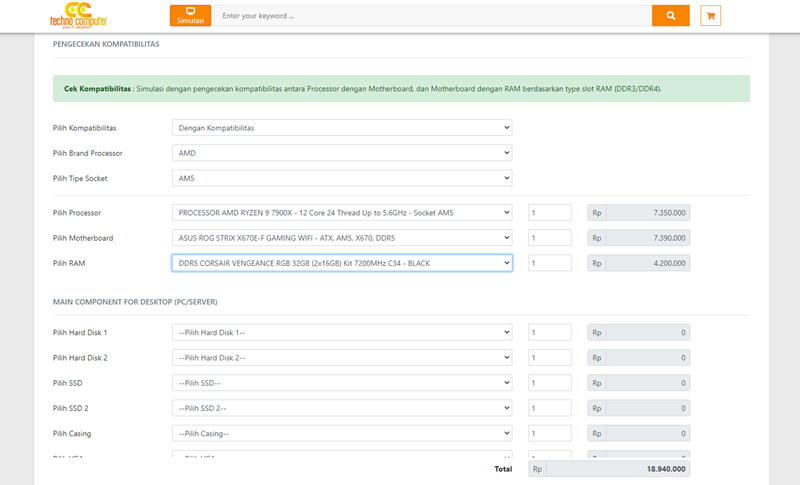This screenshot has width=800, height=485.
Task: Open the Pilih SSD 2 dropdown
Action: 342,408
